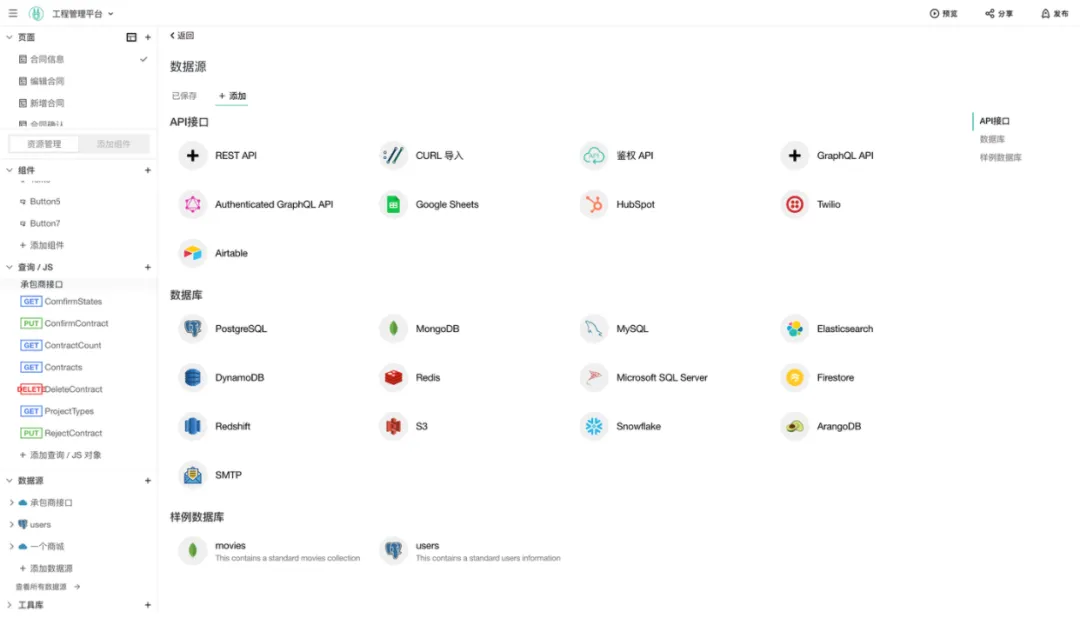Screen dimensions: 1080x618
Task: Pick the users sample database icon
Action: 393,550
